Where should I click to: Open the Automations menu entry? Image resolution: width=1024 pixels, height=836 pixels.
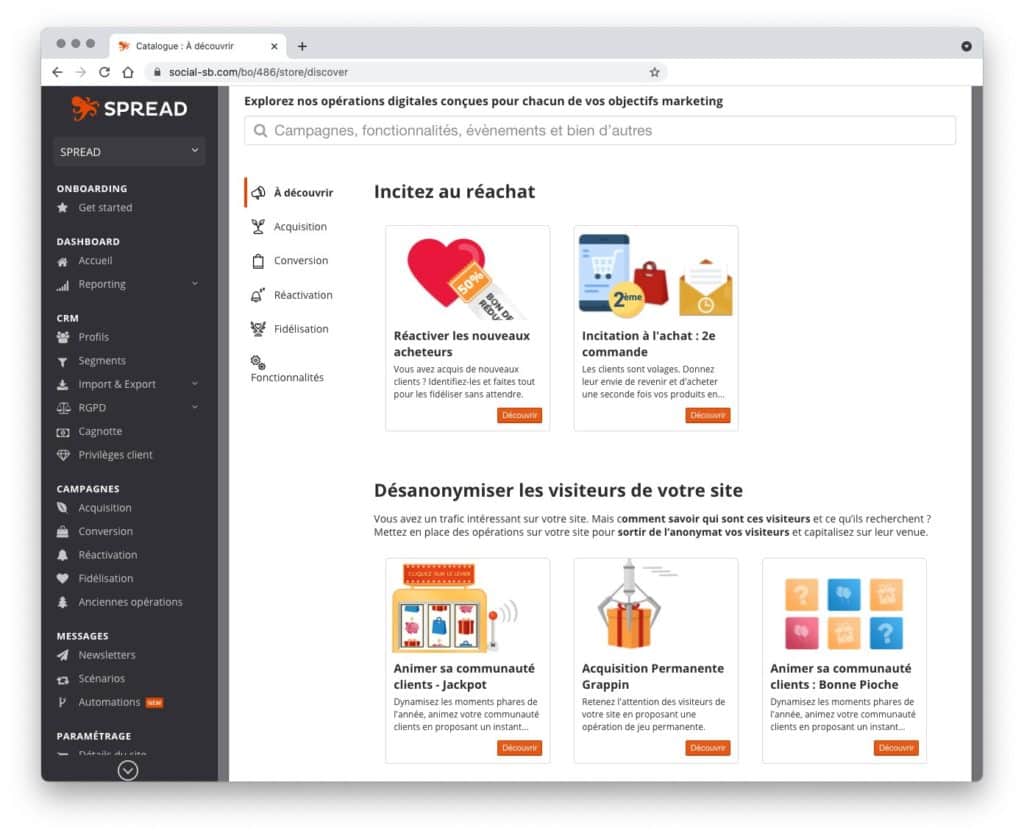pyautogui.click(x=110, y=702)
